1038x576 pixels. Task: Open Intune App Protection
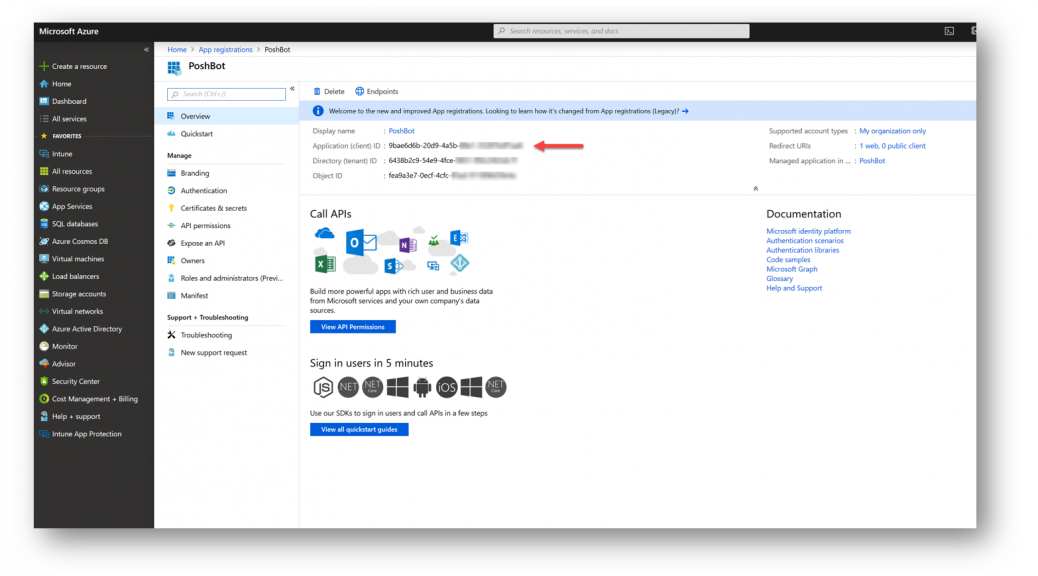tap(87, 434)
